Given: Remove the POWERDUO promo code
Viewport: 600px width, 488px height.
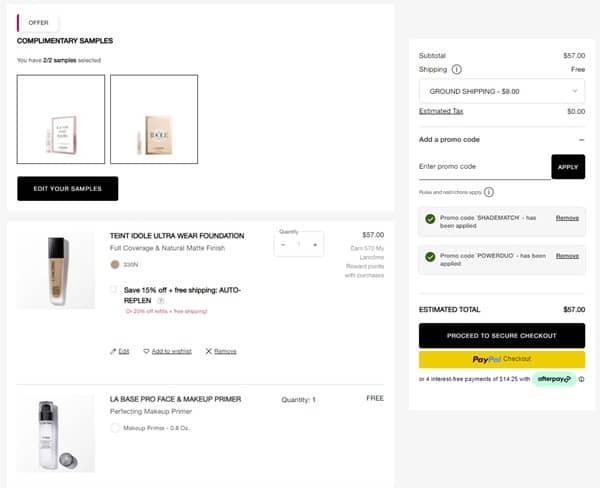Looking at the screenshot, I should [567, 256].
